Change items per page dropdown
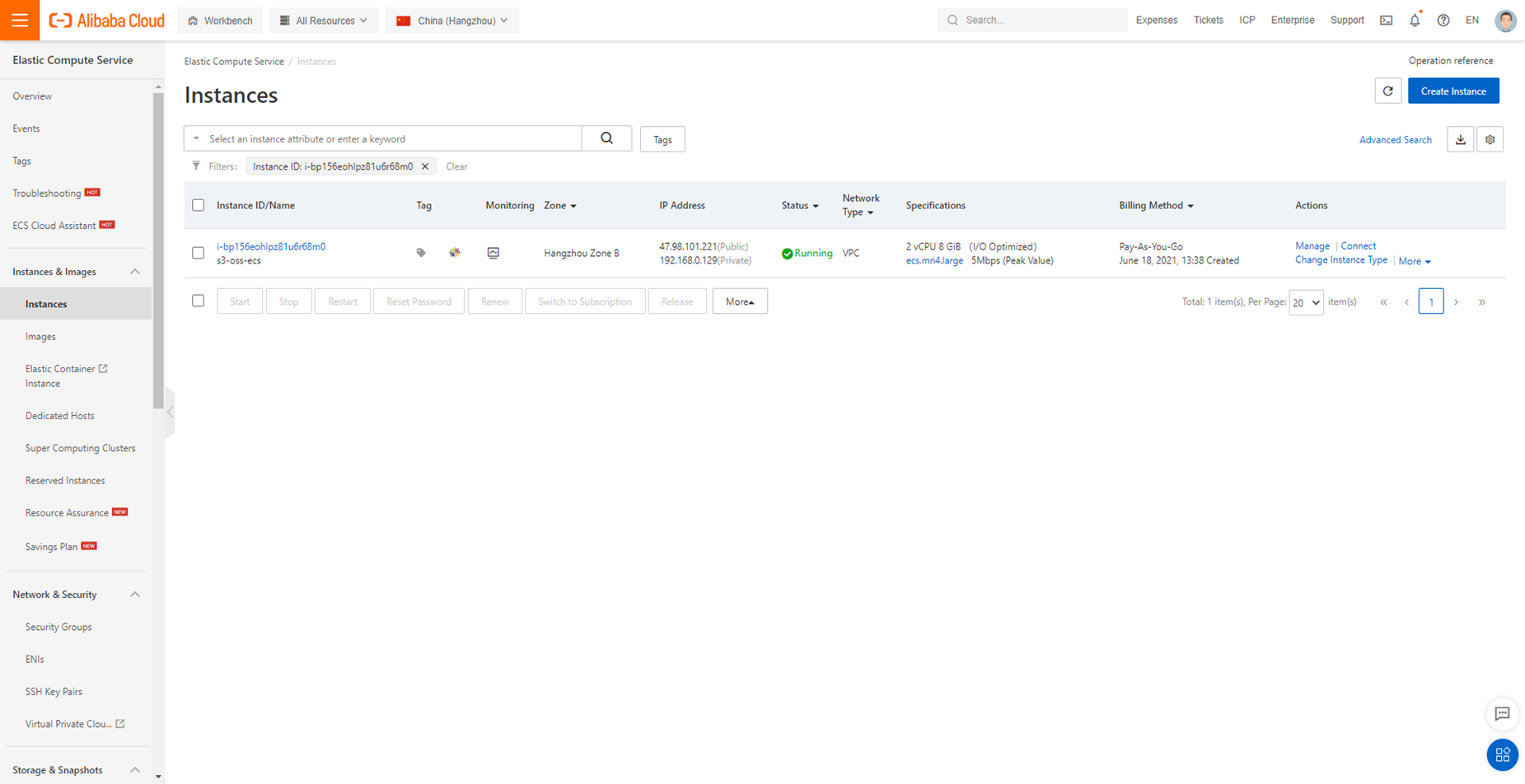Screen dimensions: 1525x784 [x=1306, y=302]
